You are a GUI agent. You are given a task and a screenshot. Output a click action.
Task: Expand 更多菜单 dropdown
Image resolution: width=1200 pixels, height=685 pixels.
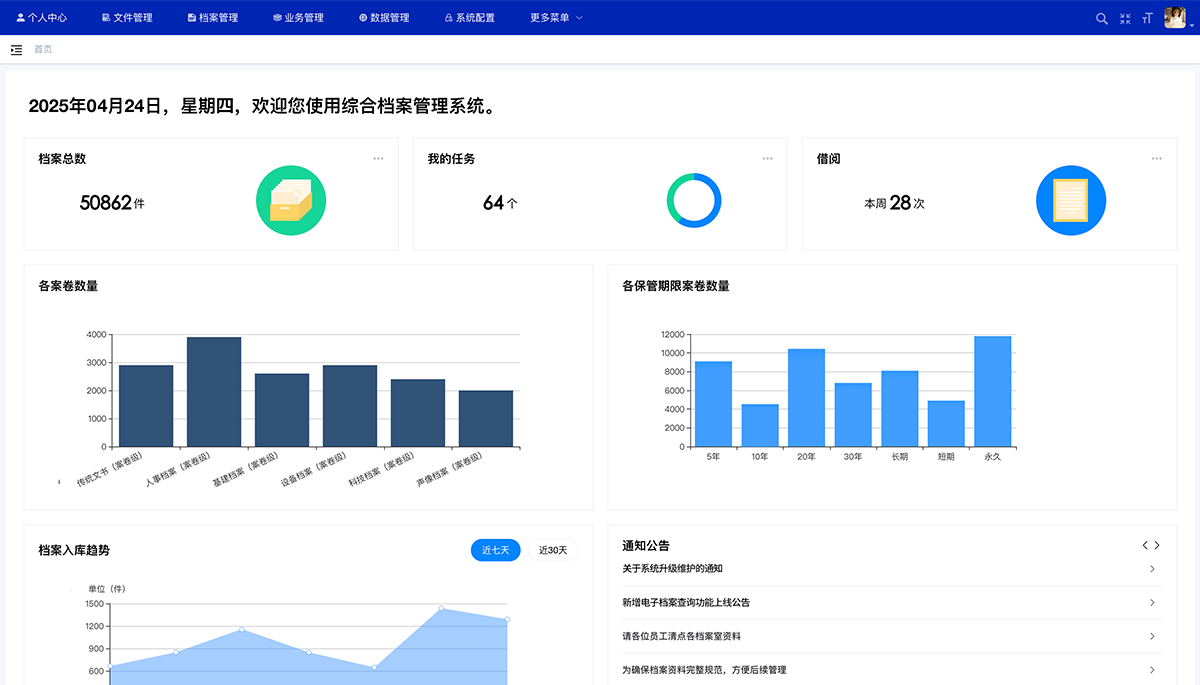[556, 18]
